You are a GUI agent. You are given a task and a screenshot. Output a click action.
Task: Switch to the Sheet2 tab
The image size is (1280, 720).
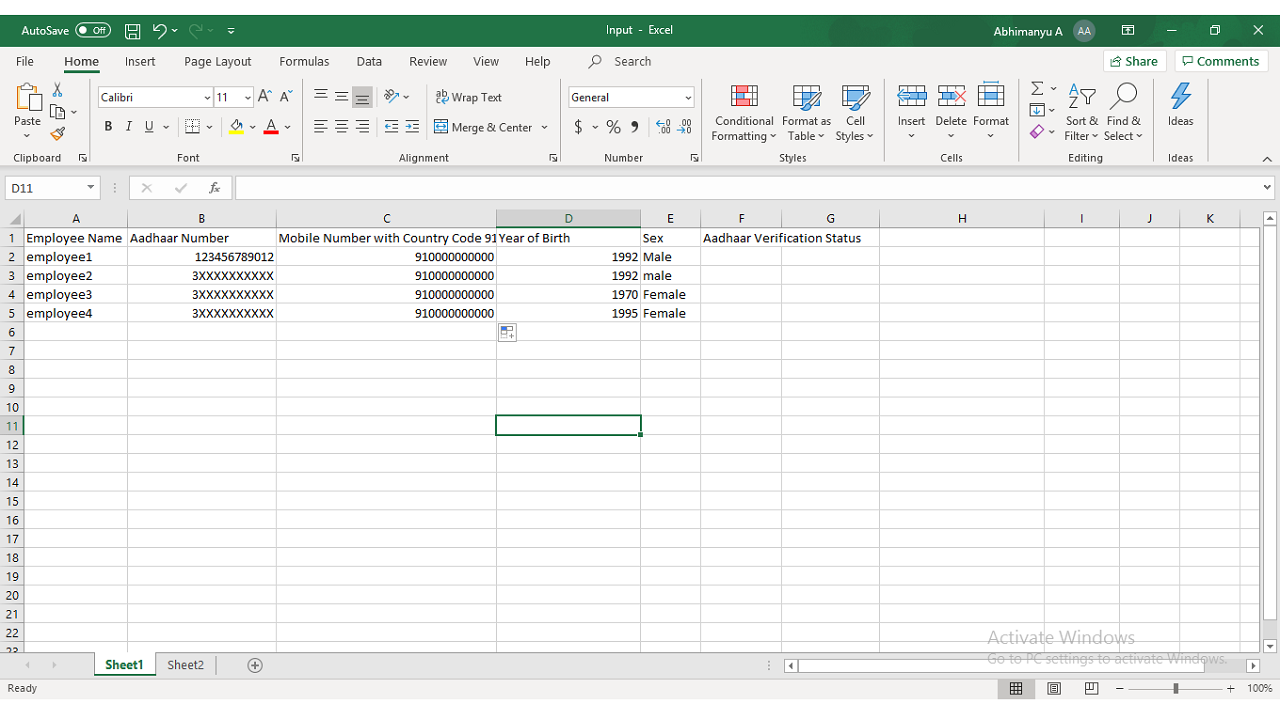click(185, 665)
